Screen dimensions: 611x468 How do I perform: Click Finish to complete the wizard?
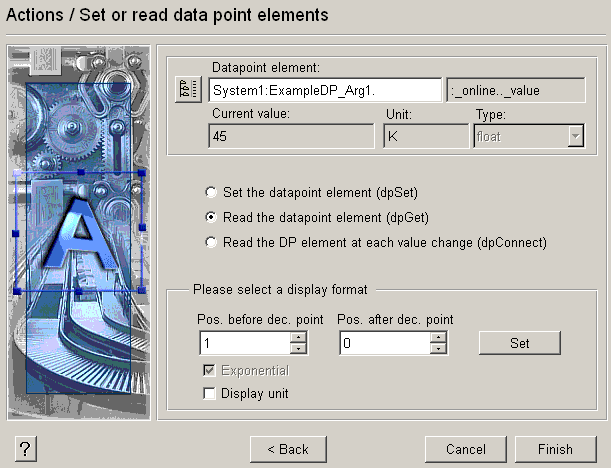pos(554,449)
